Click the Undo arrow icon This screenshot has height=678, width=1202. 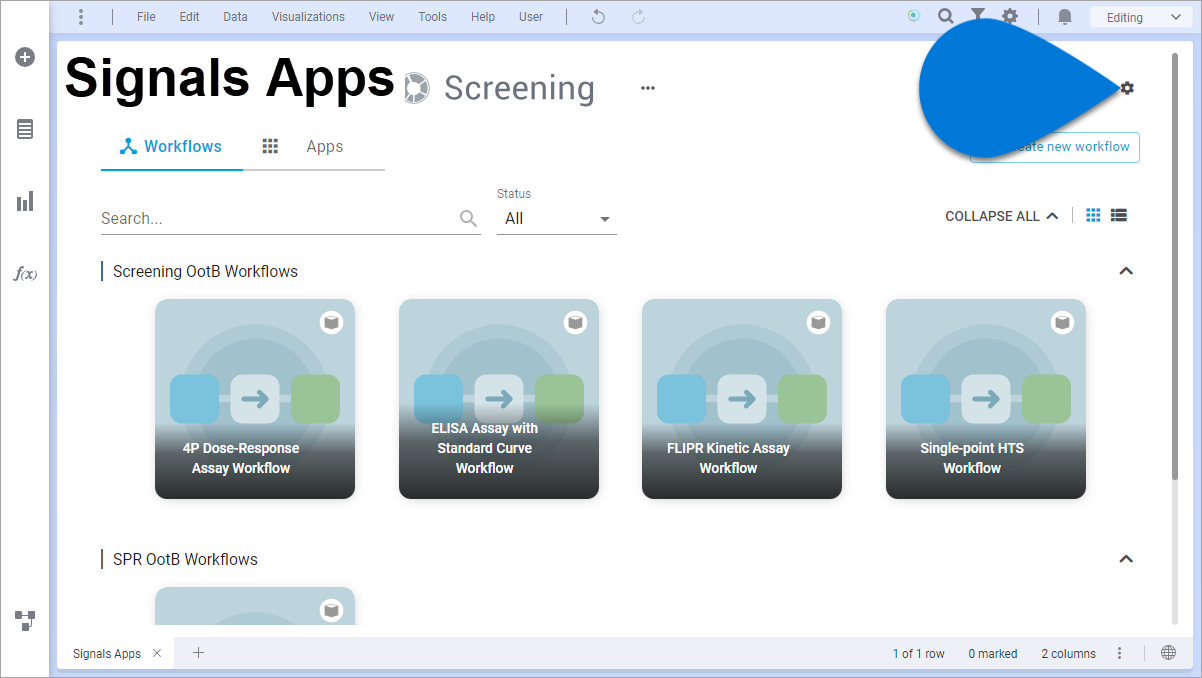[598, 17]
